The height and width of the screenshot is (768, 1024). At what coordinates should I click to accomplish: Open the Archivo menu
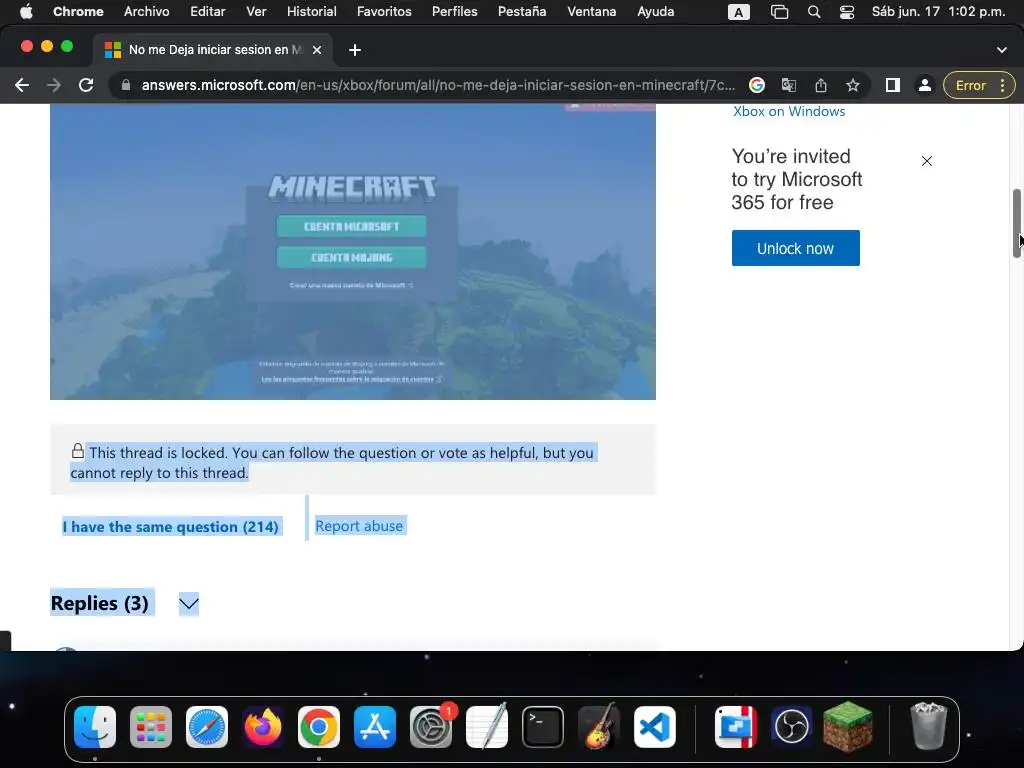pyautogui.click(x=146, y=12)
